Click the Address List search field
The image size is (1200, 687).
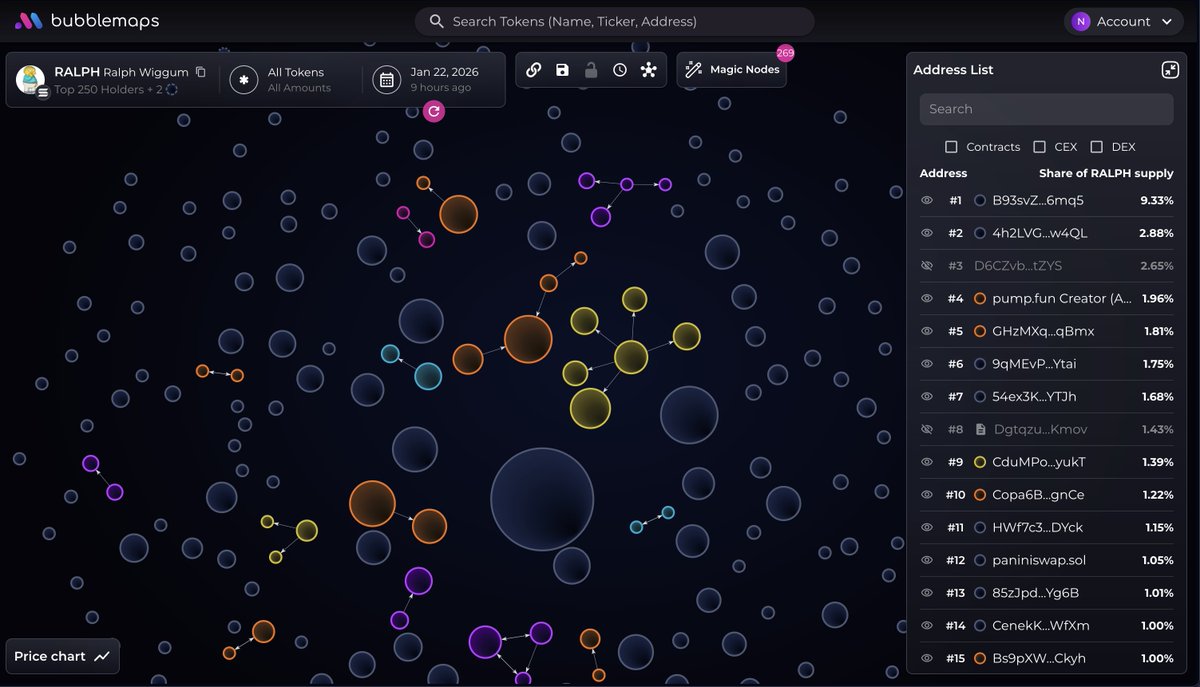click(x=1046, y=109)
